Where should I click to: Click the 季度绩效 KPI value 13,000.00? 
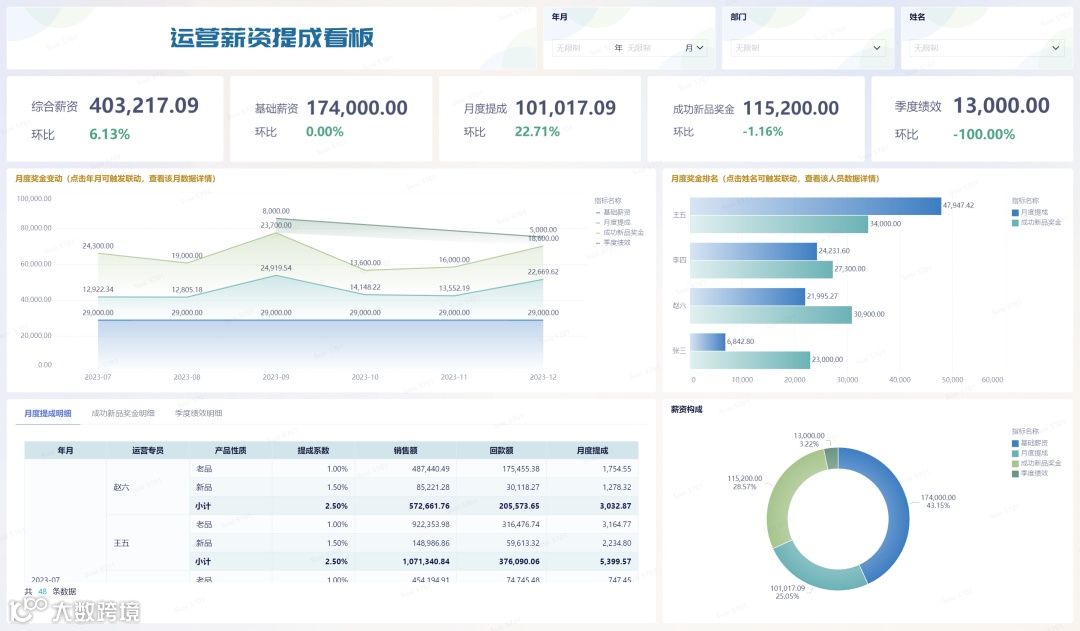click(1001, 105)
